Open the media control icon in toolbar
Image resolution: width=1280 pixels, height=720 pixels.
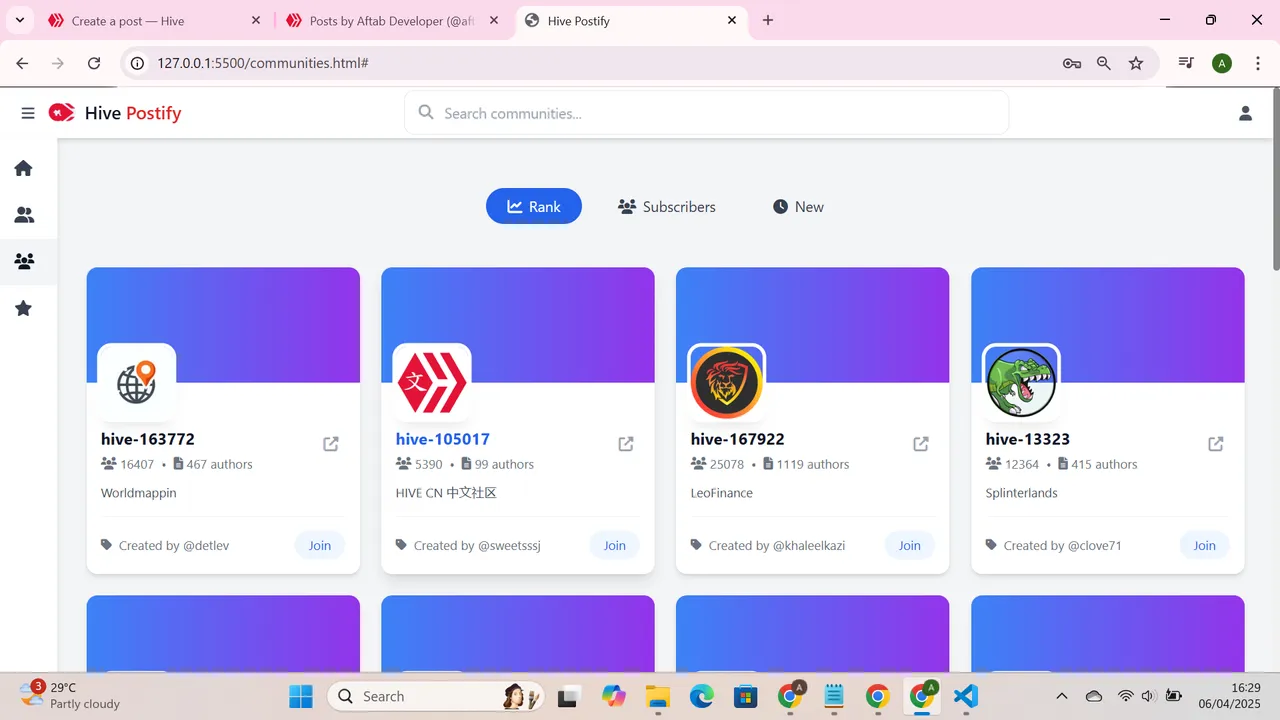1186,63
